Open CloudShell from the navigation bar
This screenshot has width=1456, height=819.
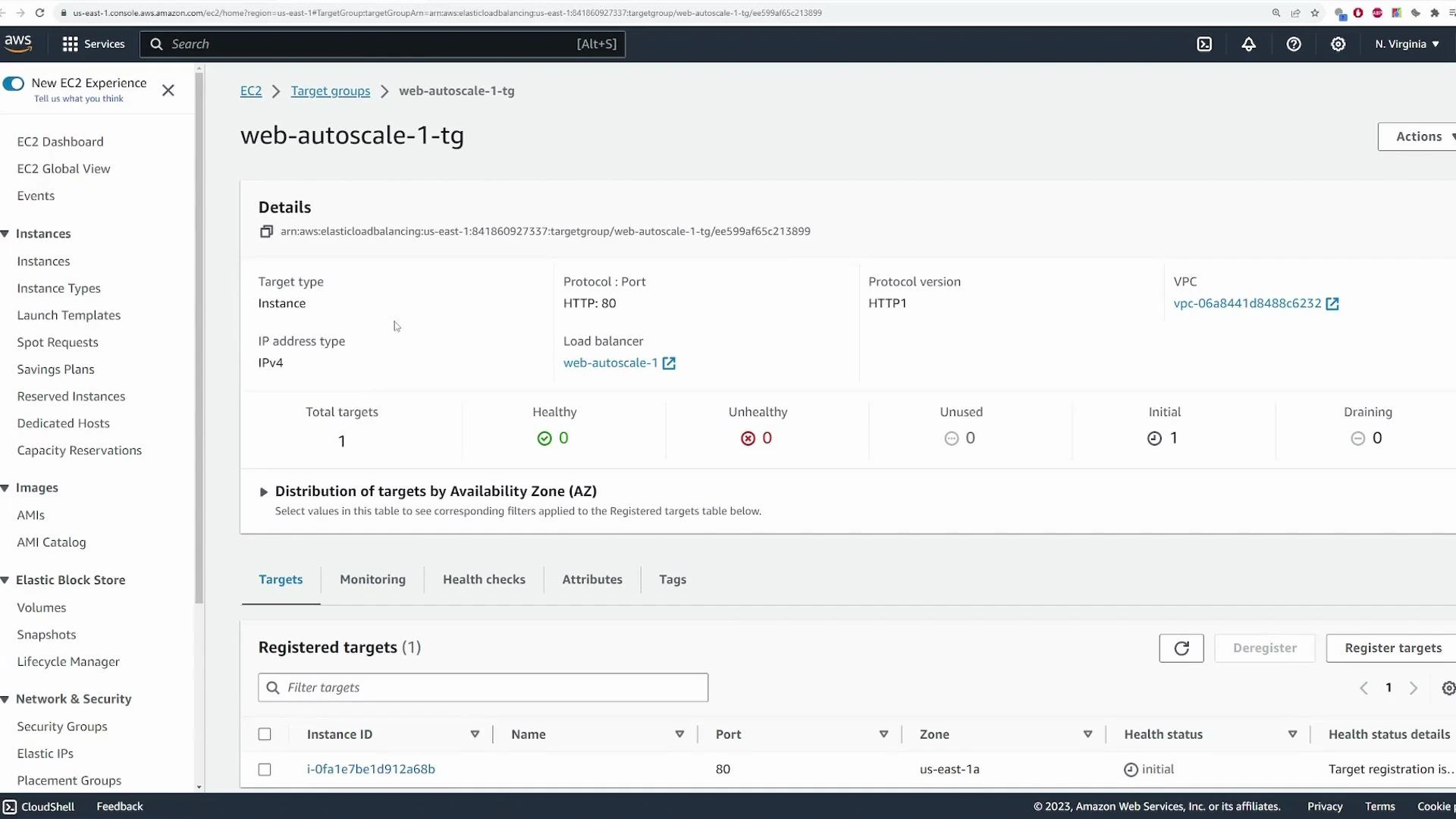(x=39, y=806)
